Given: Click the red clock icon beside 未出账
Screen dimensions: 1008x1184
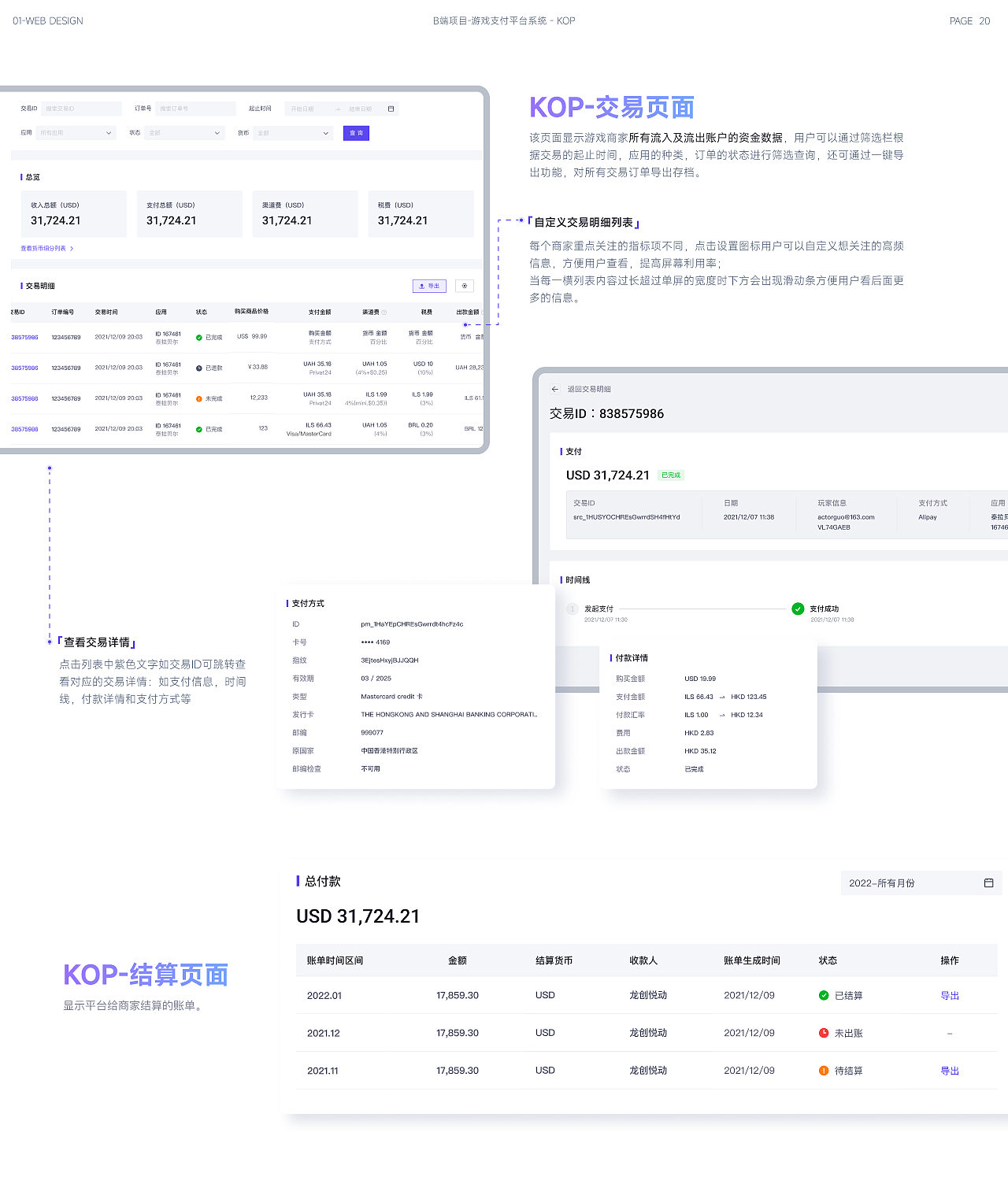Looking at the screenshot, I should pos(824,1033).
